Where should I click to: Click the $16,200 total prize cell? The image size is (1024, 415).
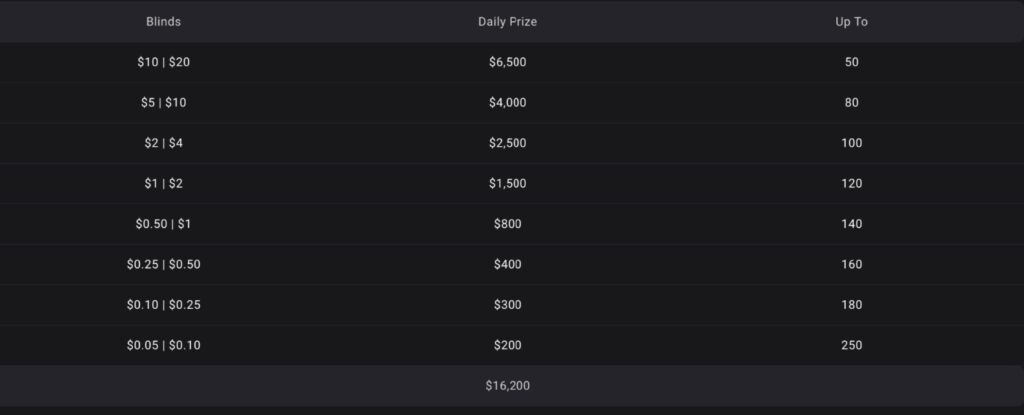coord(507,385)
